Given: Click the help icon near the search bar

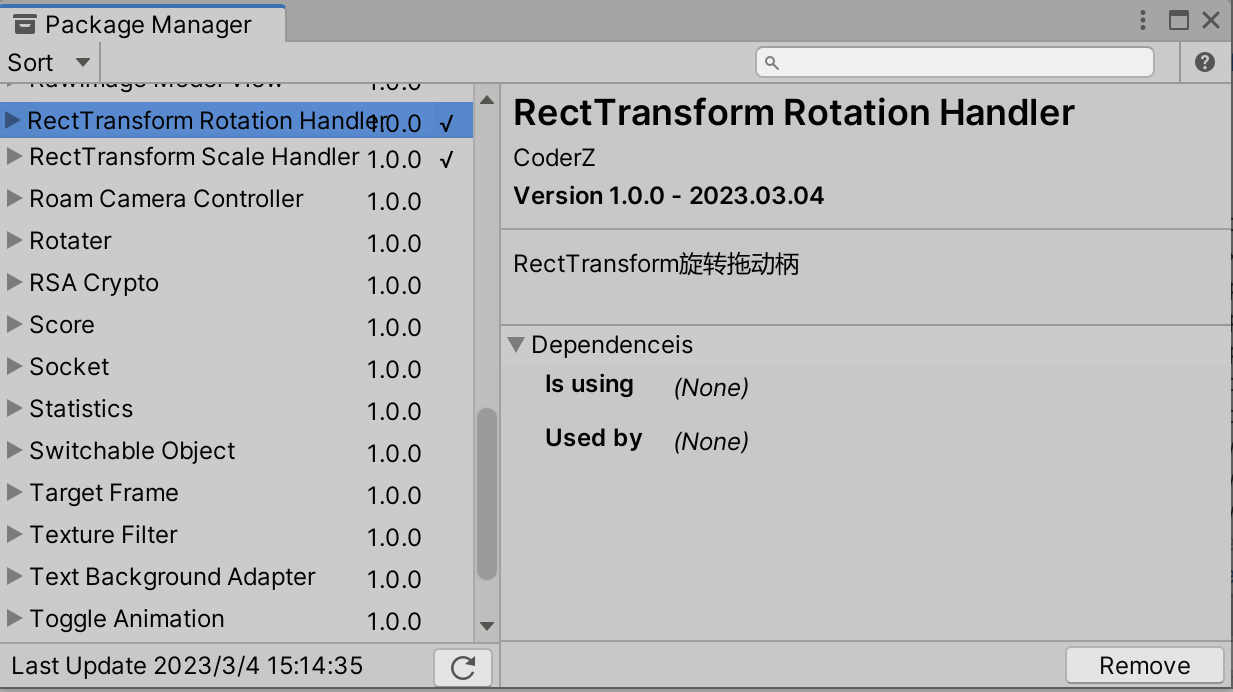Looking at the screenshot, I should pos(1204,62).
